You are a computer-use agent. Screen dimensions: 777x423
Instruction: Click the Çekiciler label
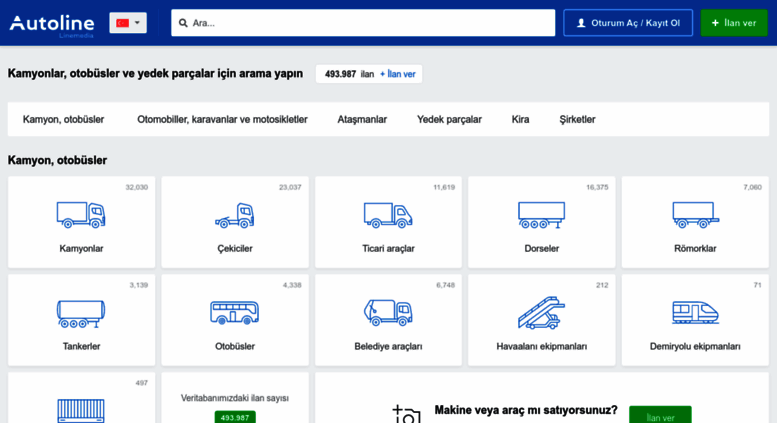click(x=235, y=249)
